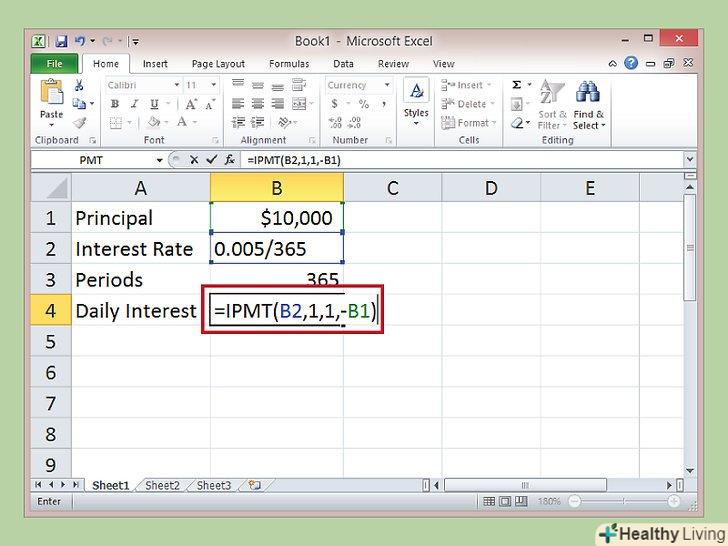Click the Insert Worksheet tab icon
Image resolution: width=728 pixels, height=546 pixels.
click(254, 486)
